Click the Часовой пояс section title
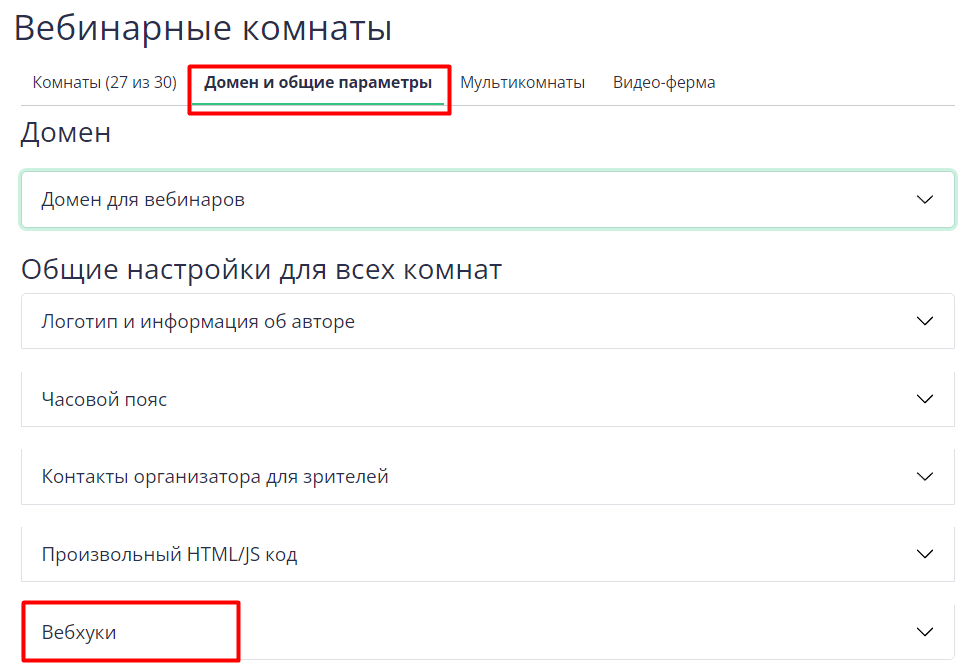Screen dimensions: 969x671 (x=104, y=399)
